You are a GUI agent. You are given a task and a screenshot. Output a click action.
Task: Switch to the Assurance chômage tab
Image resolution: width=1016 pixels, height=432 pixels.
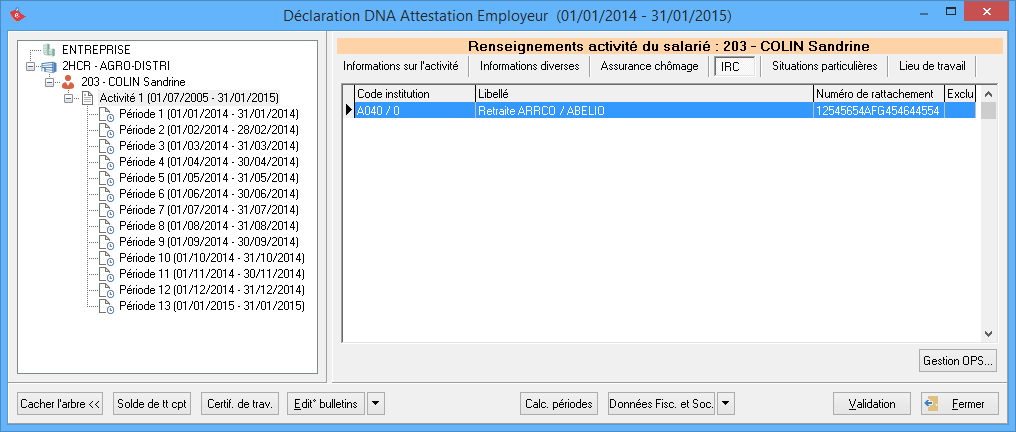(649, 66)
